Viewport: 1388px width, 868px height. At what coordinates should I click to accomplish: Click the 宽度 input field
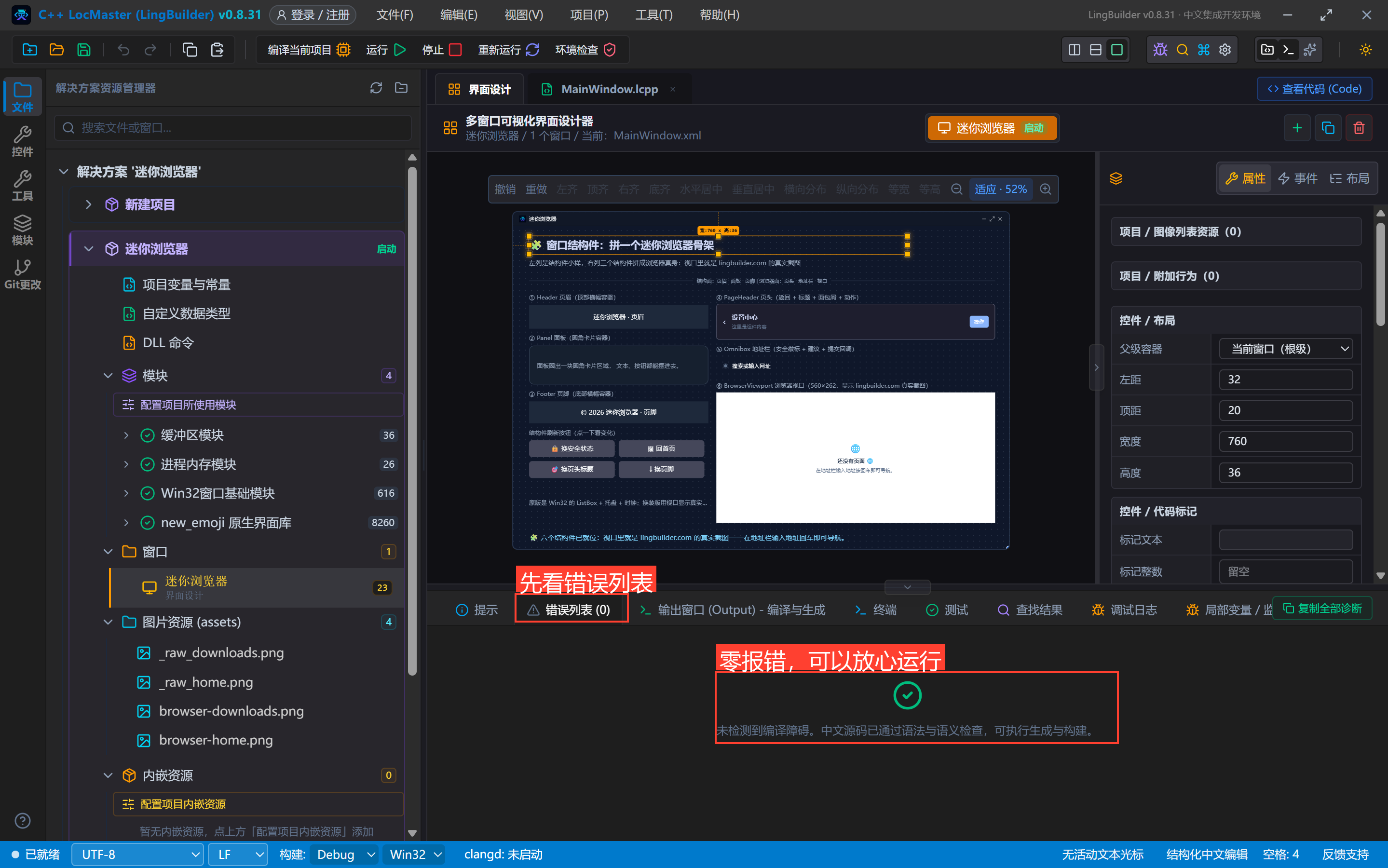click(1286, 441)
